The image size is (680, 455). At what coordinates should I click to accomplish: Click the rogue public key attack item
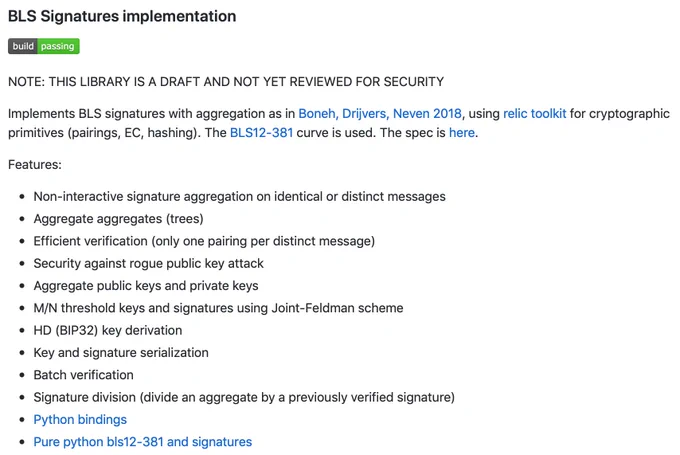148,263
